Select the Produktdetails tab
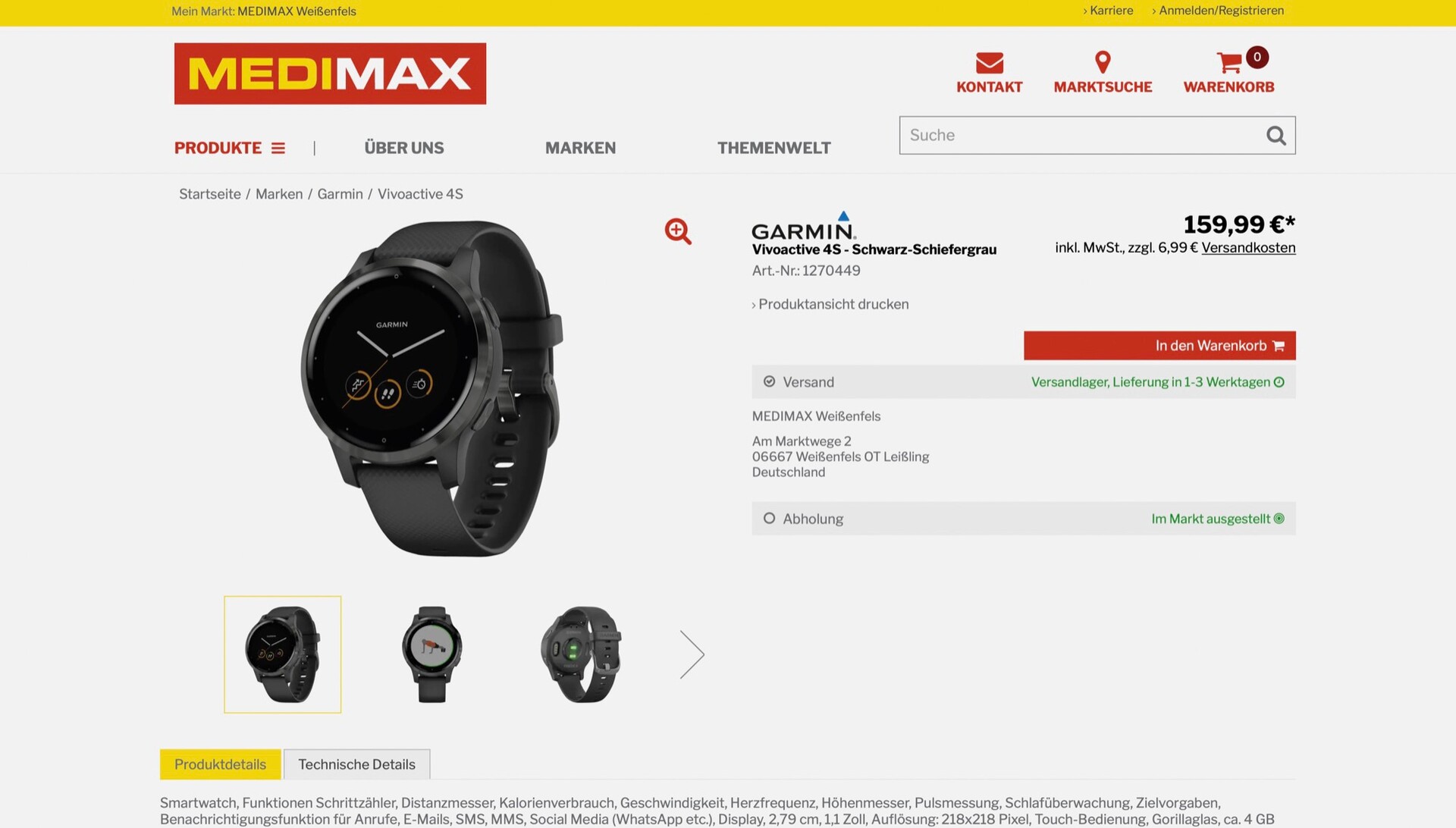Screen dimensions: 1456x828 click(x=220, y=764)
